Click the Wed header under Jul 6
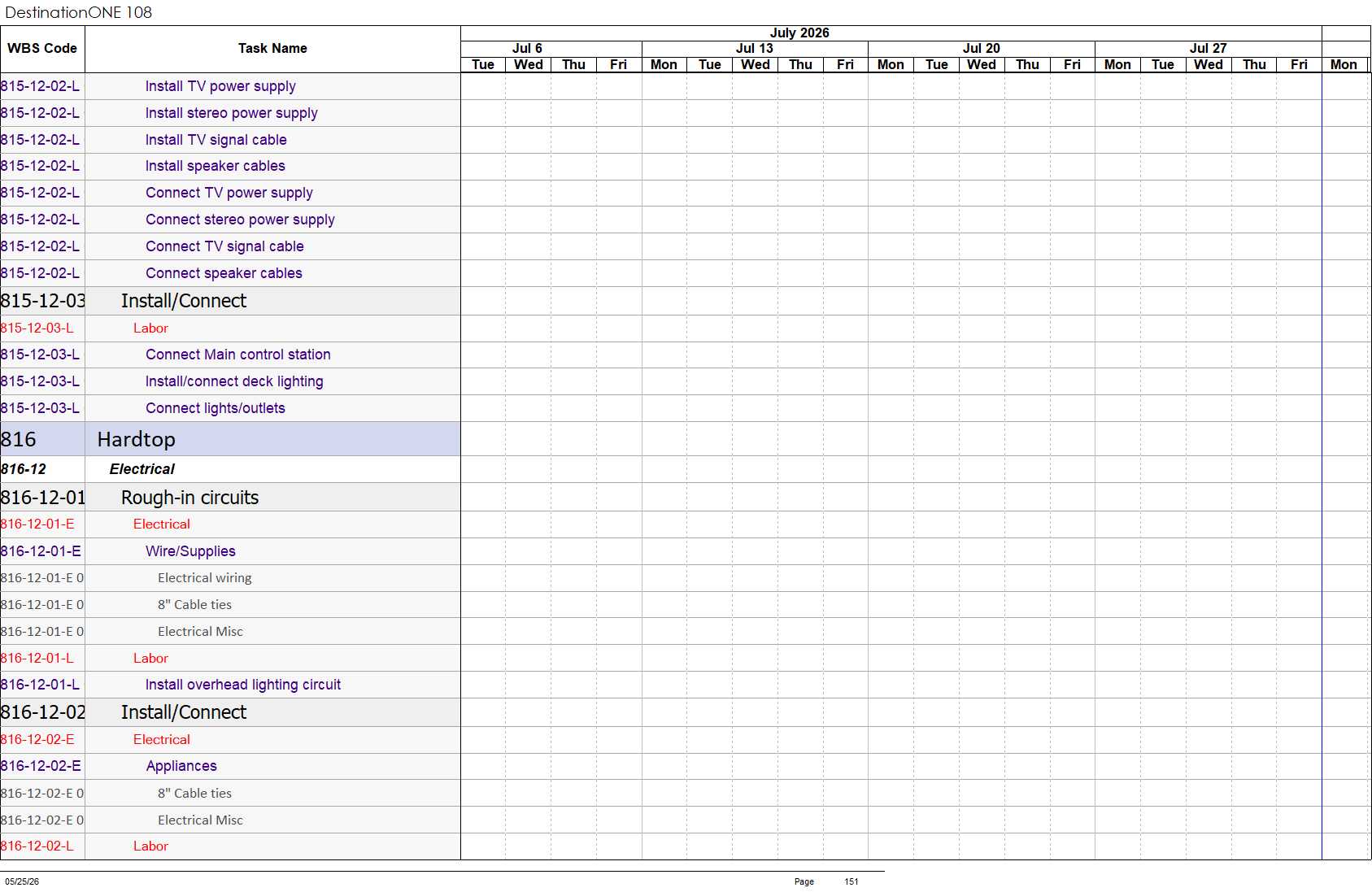1372x892 pixels. coord(529,65)
